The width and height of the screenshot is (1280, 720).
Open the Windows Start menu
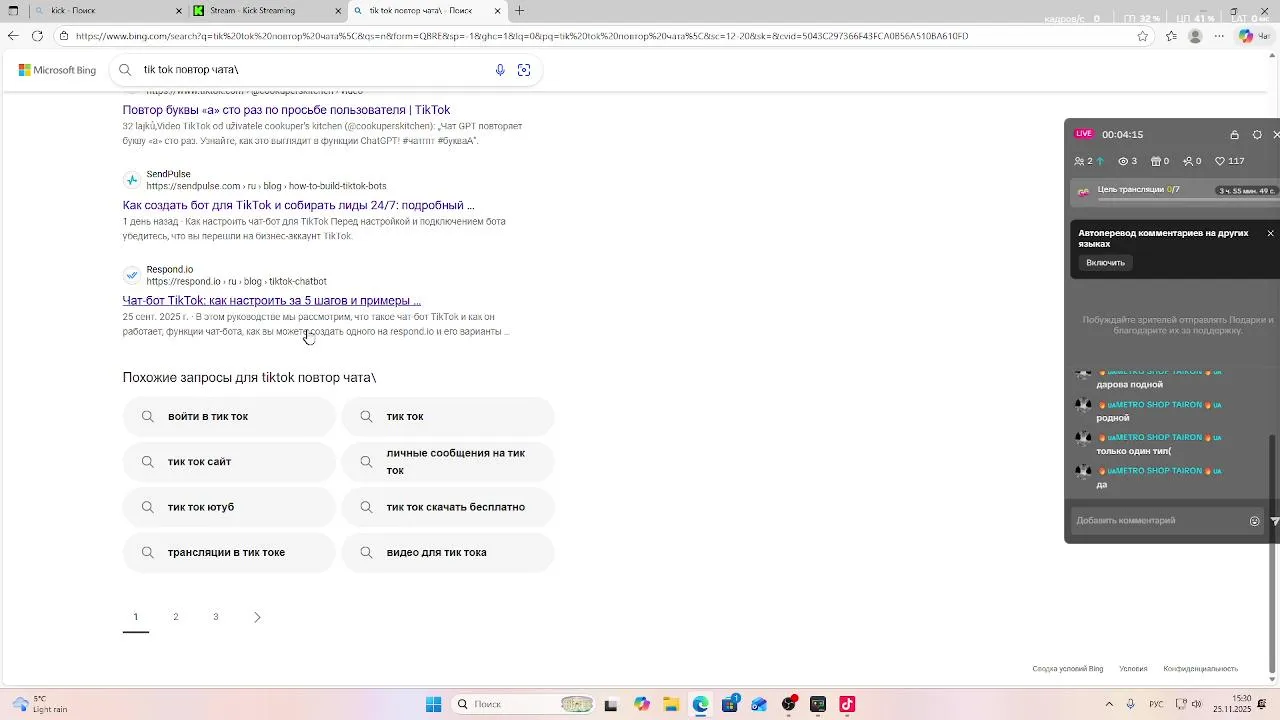point(433,704)
